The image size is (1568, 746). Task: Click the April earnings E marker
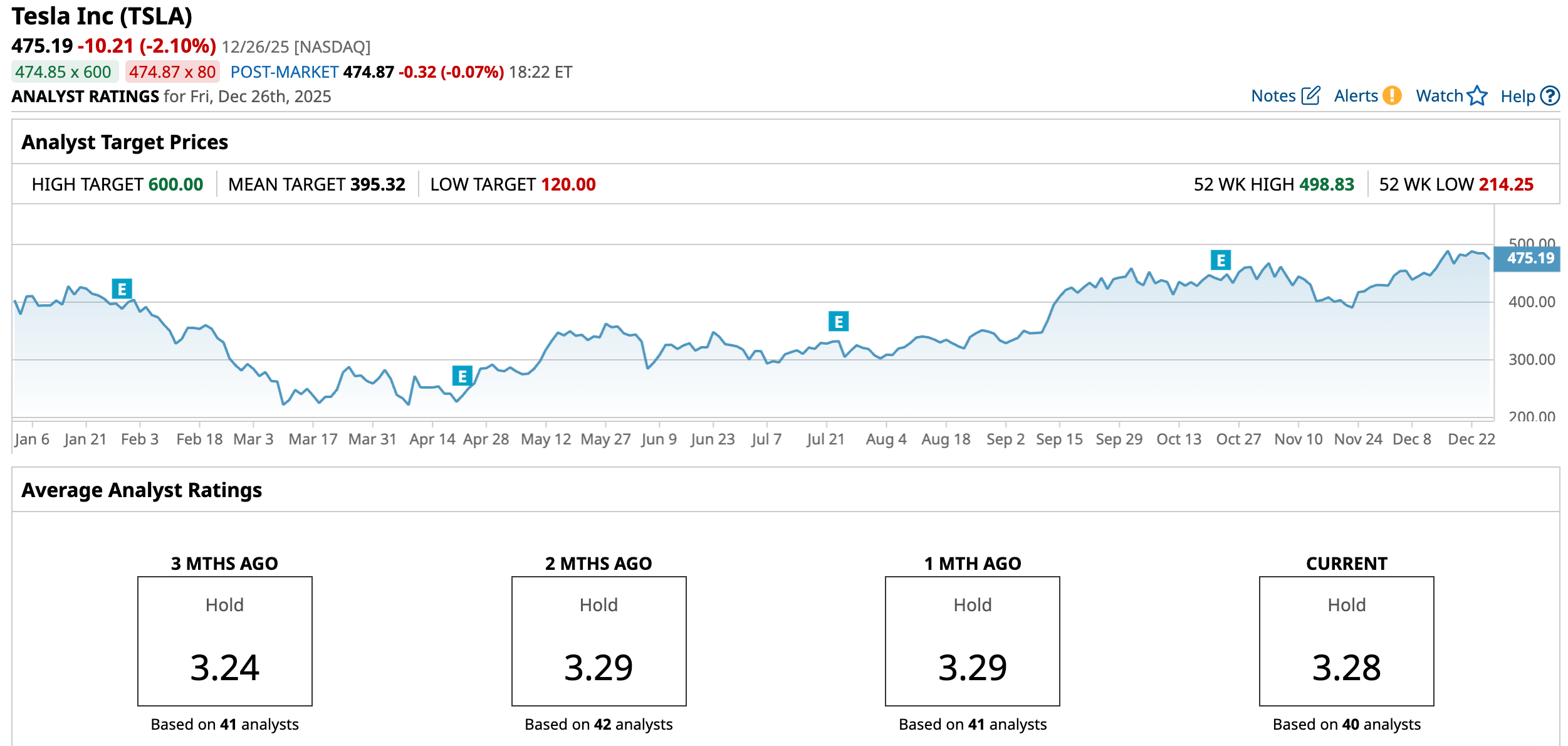462,376
